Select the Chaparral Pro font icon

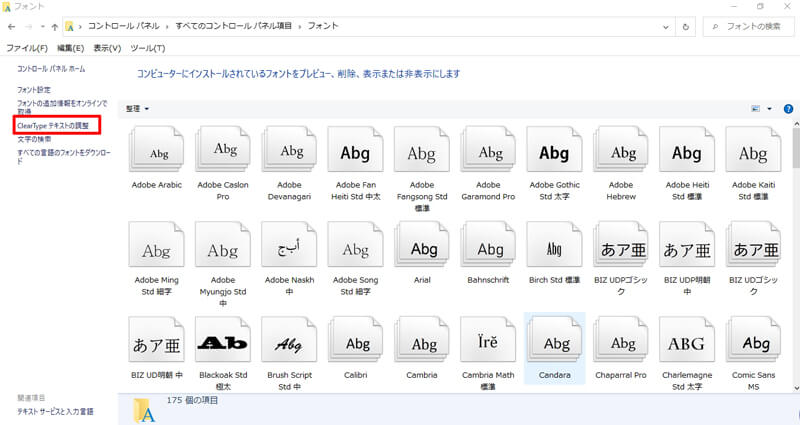click(621, 340)
